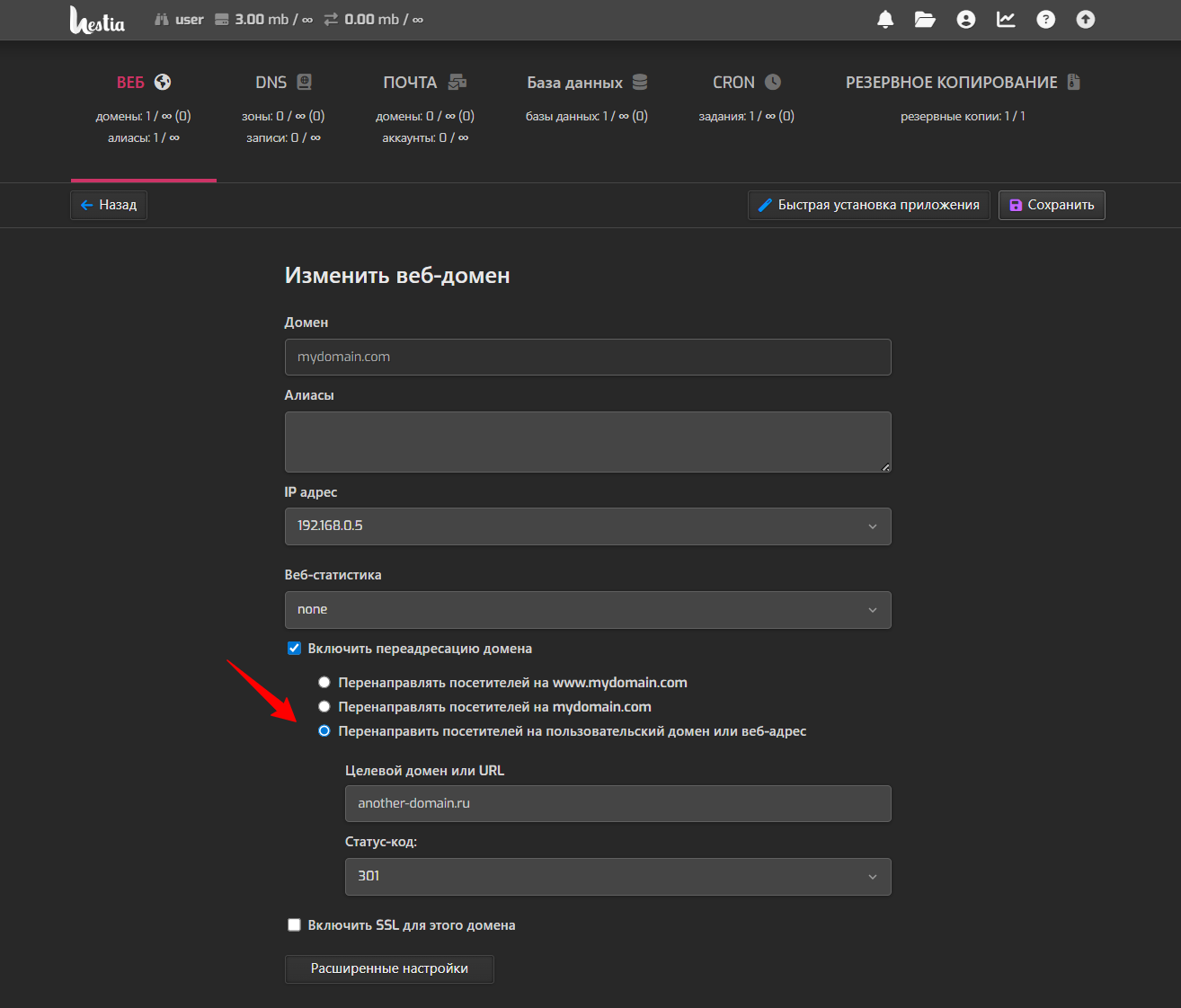The image size is (1181, 1008).
Task: Click the Изменить веб-домен heading
Action: 397,276
